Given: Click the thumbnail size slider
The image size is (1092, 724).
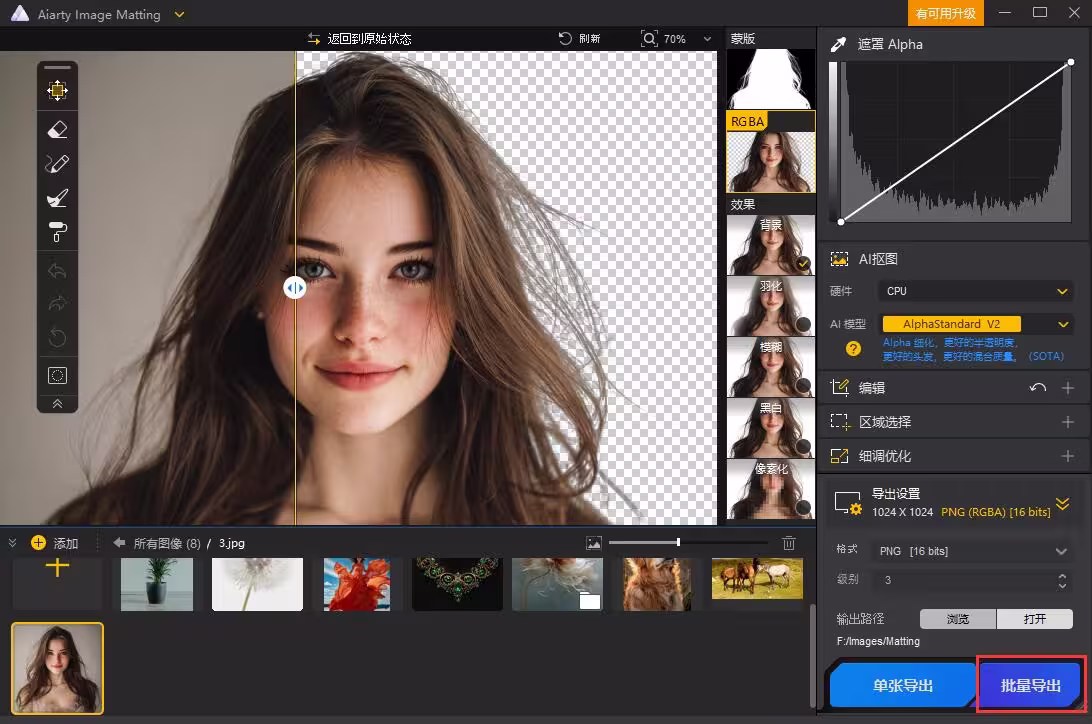Looking at the screenshot, I should tap(678, 542).
